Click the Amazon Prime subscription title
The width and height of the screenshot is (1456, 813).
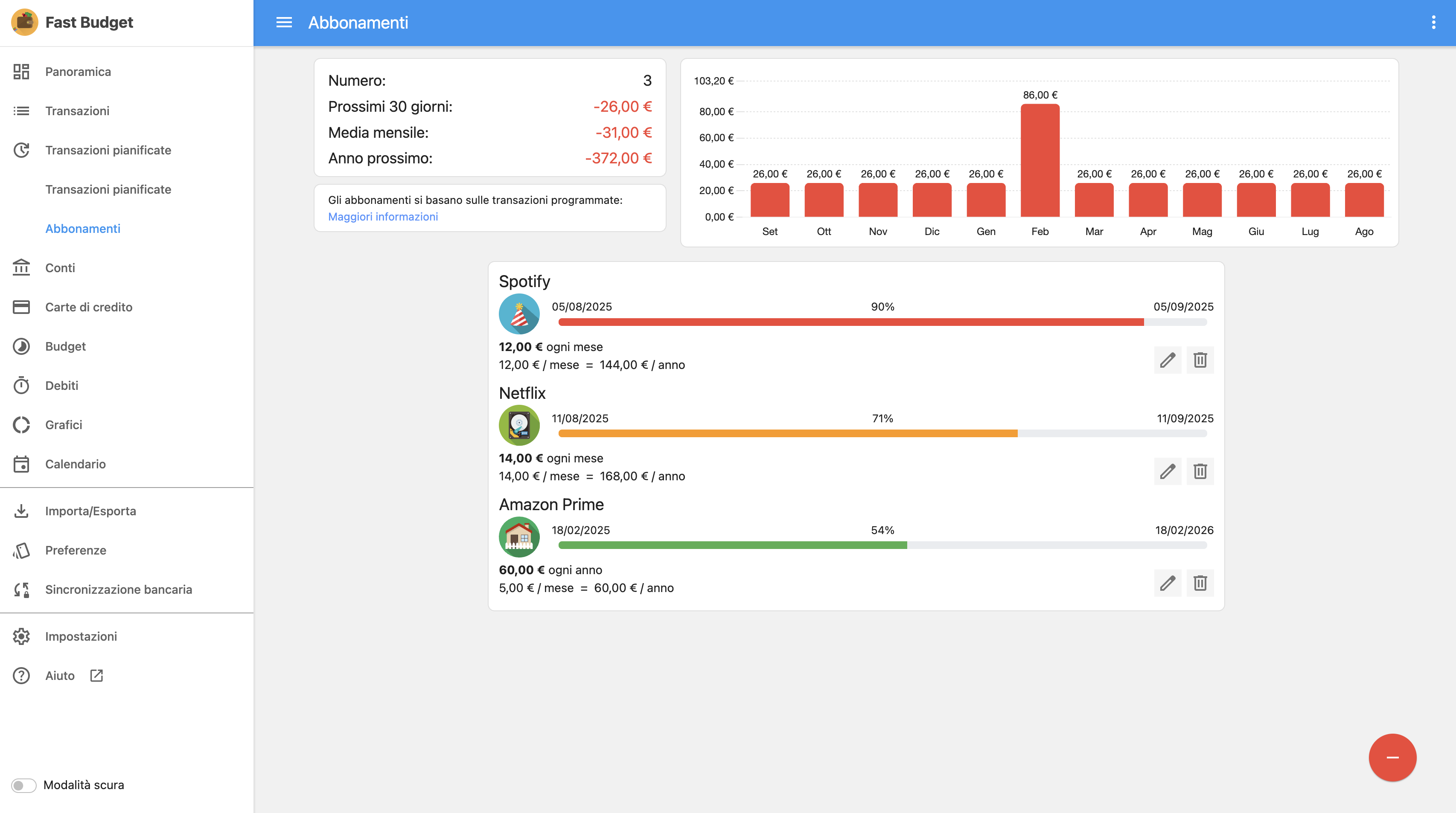point(551,505)
